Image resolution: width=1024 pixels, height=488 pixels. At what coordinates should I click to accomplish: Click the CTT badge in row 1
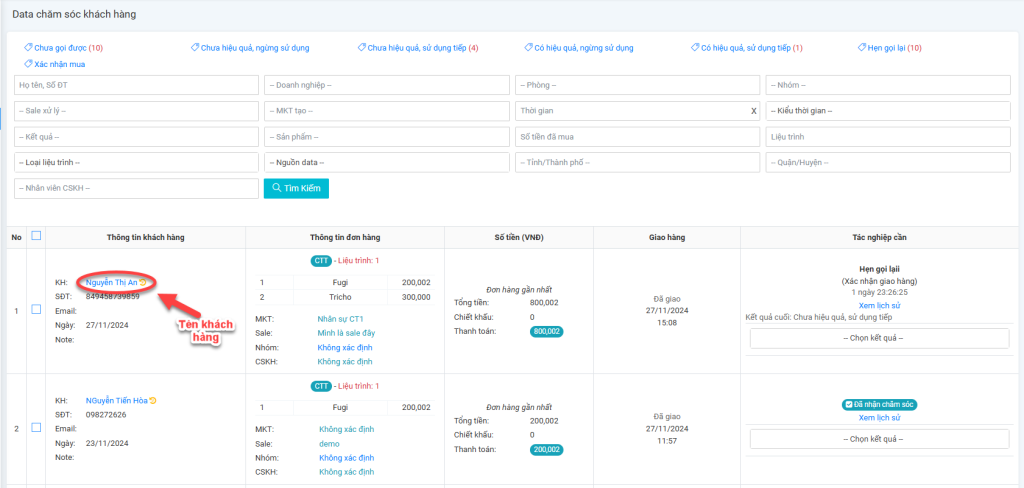pos(321,261)
